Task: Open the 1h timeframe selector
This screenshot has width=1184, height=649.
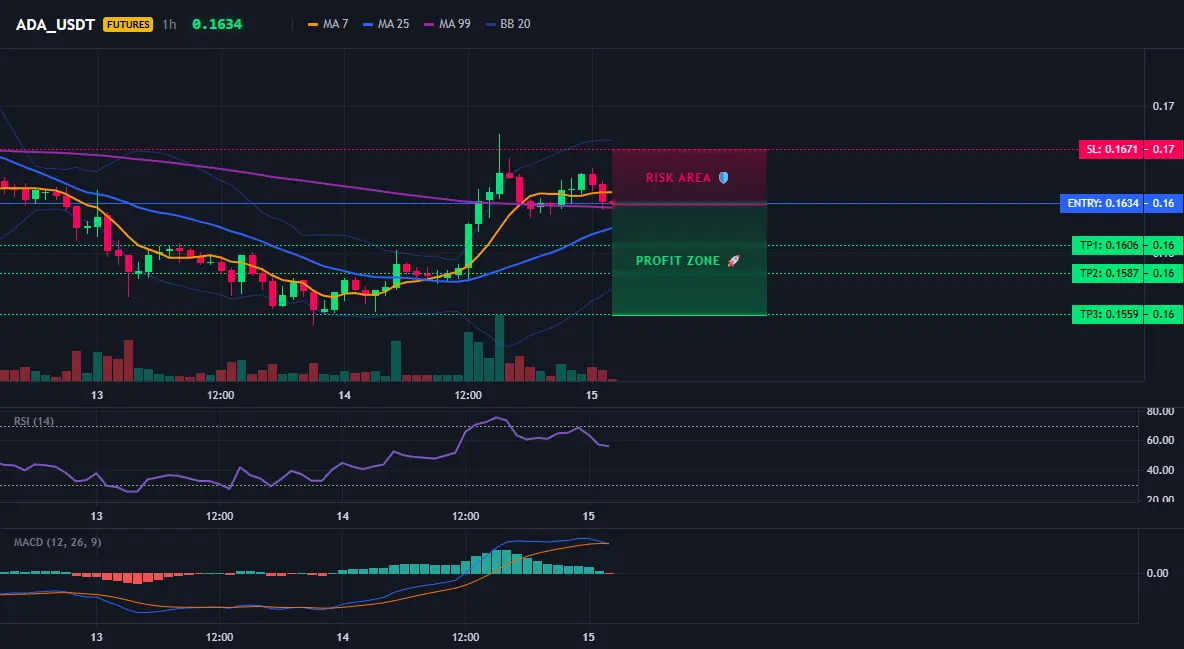Action: [169, 24]
